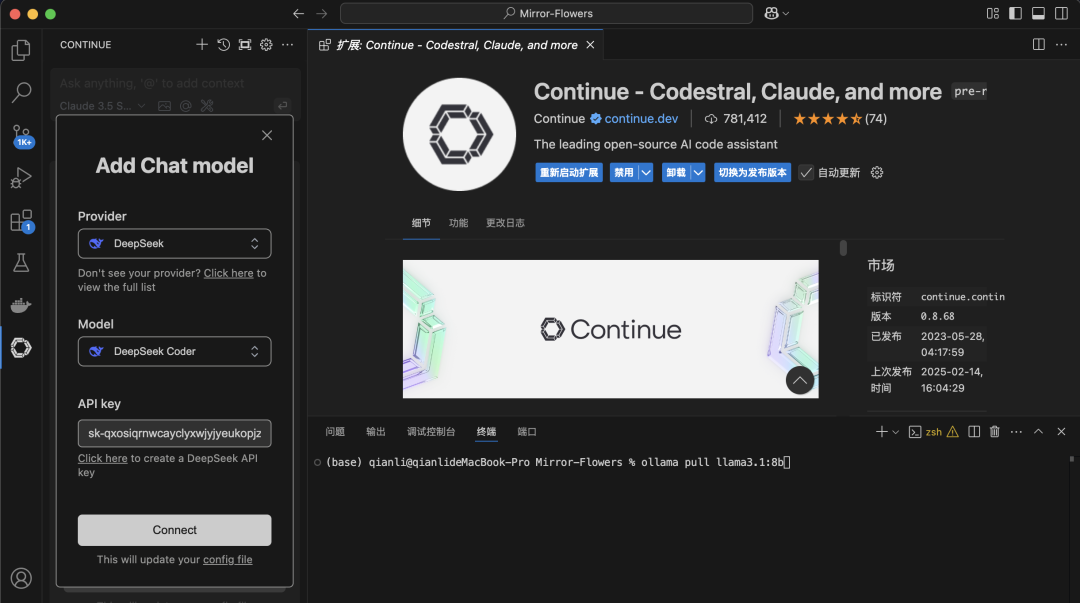Split the editor to the right
The width and height of the screenshot is (1080, 603).
[1039, 45]
